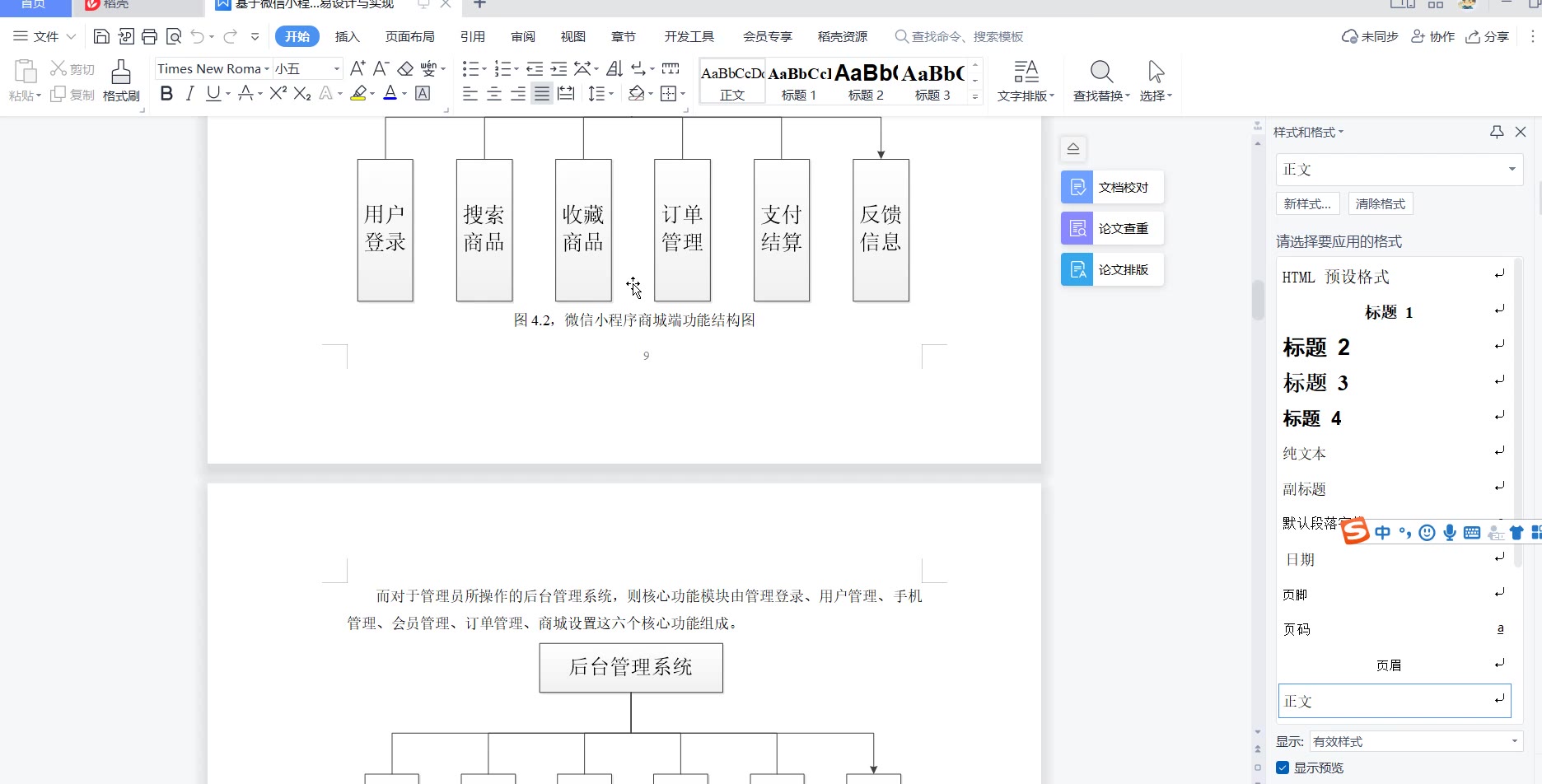
Task: Apply 标题 1 style from ribbon gallery
Action: click(799, 82)
